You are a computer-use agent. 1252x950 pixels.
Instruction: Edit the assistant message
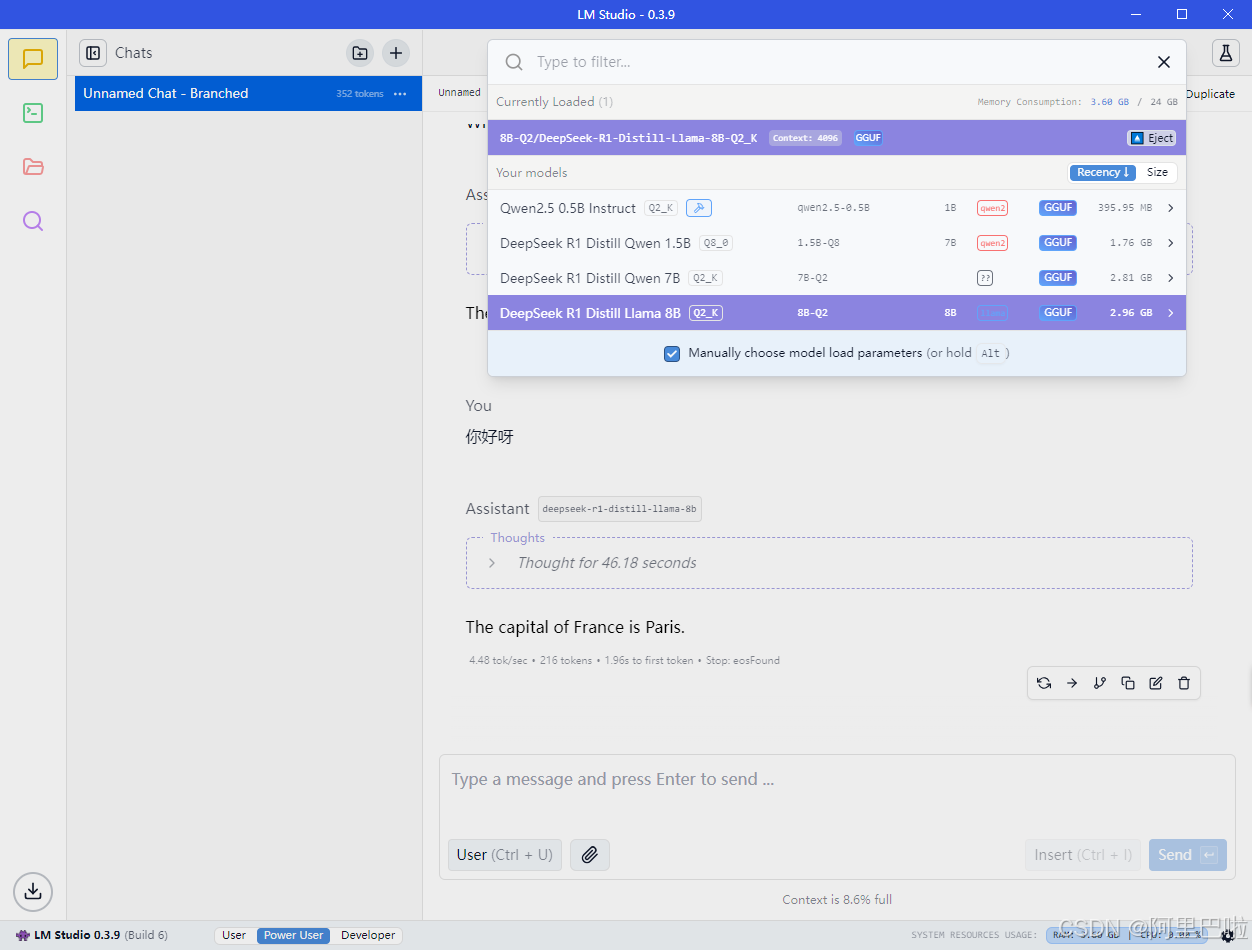(1156, 683)
